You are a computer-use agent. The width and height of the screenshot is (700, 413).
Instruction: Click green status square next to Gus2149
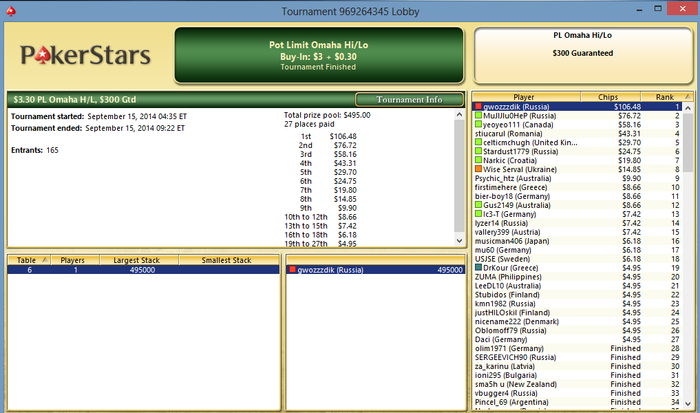pos(478,205)
